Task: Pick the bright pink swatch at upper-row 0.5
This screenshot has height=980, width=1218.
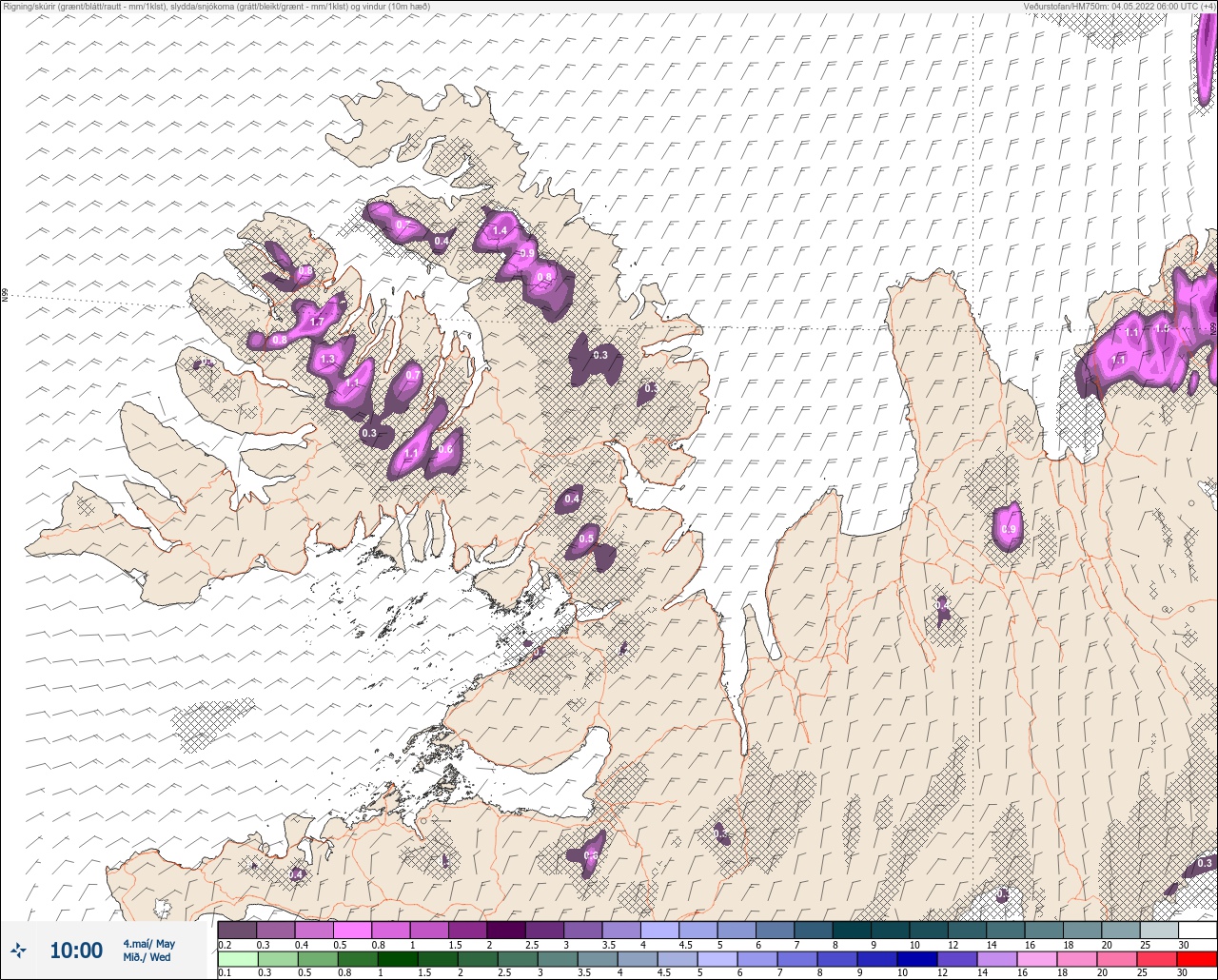Action: pyautogui.click(x=352, y=930)
